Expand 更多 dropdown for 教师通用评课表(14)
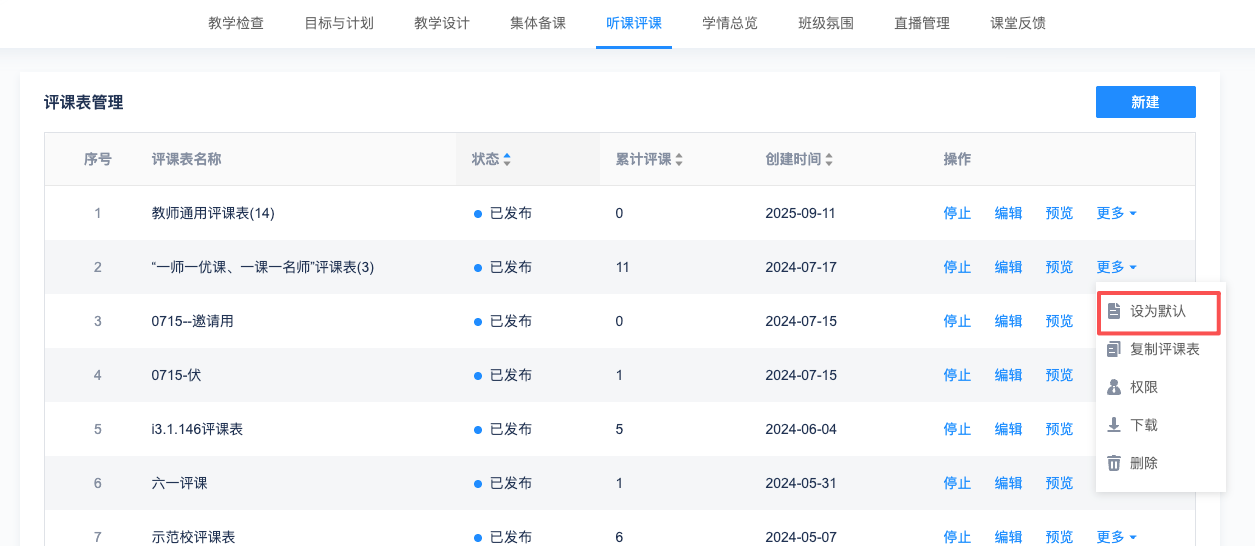 [x=1116, y=213]
